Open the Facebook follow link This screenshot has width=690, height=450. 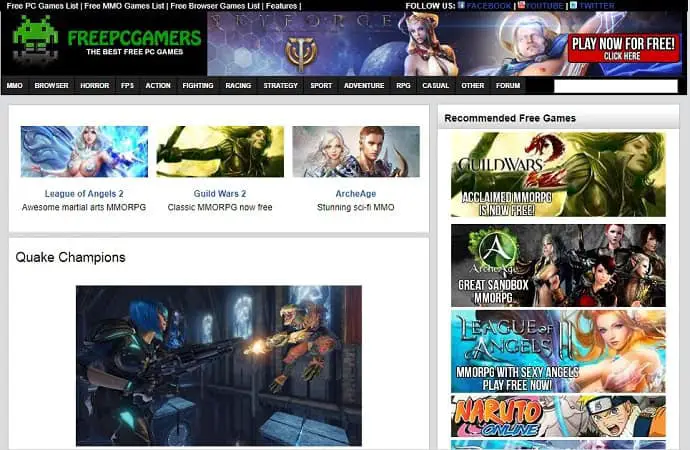coord(488,6)
